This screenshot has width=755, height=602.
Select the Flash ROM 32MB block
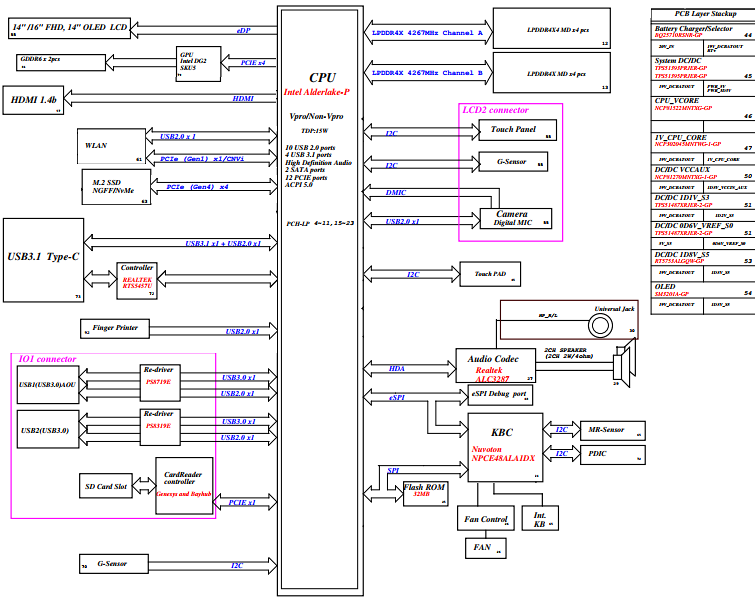pyautogui.click(x=426, y=493)
